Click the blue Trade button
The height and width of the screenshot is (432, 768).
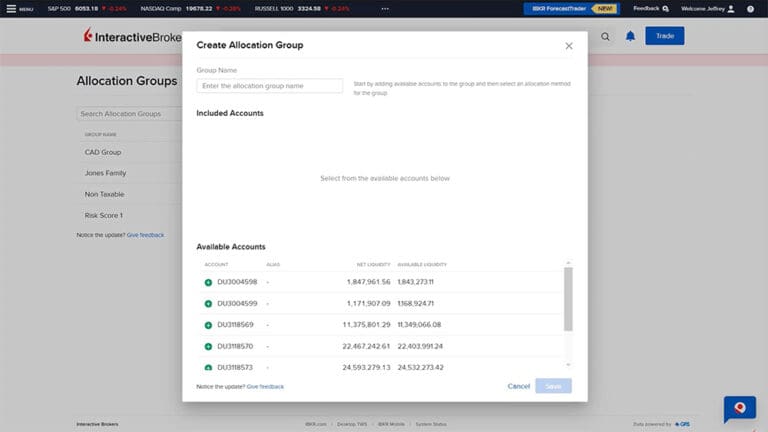coord(664,37)
